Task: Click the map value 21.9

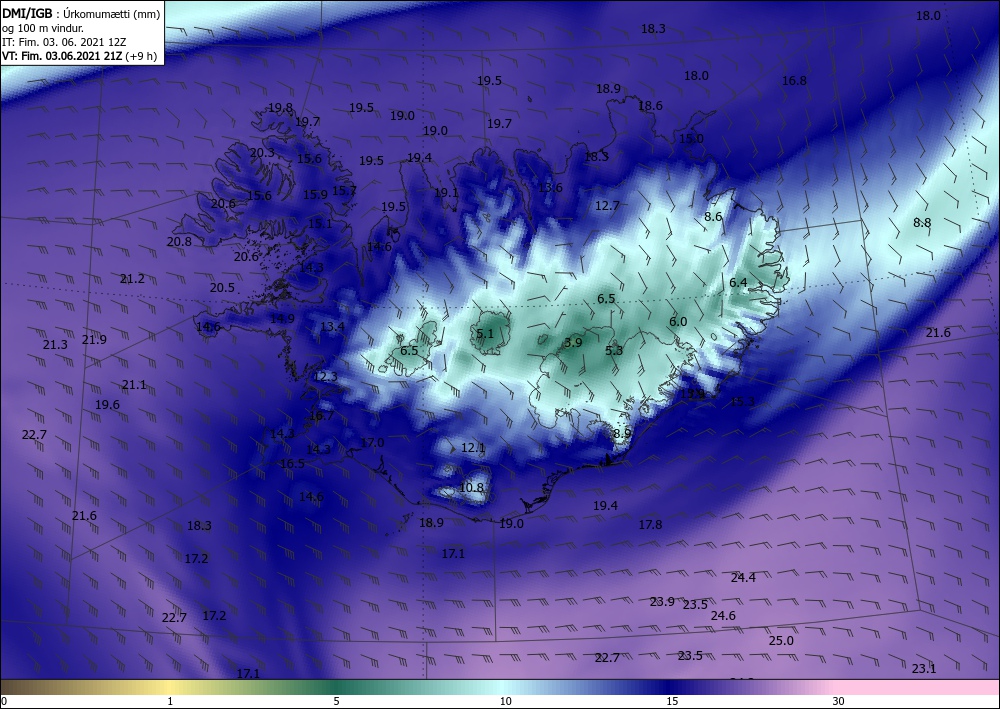Action: 94,340
